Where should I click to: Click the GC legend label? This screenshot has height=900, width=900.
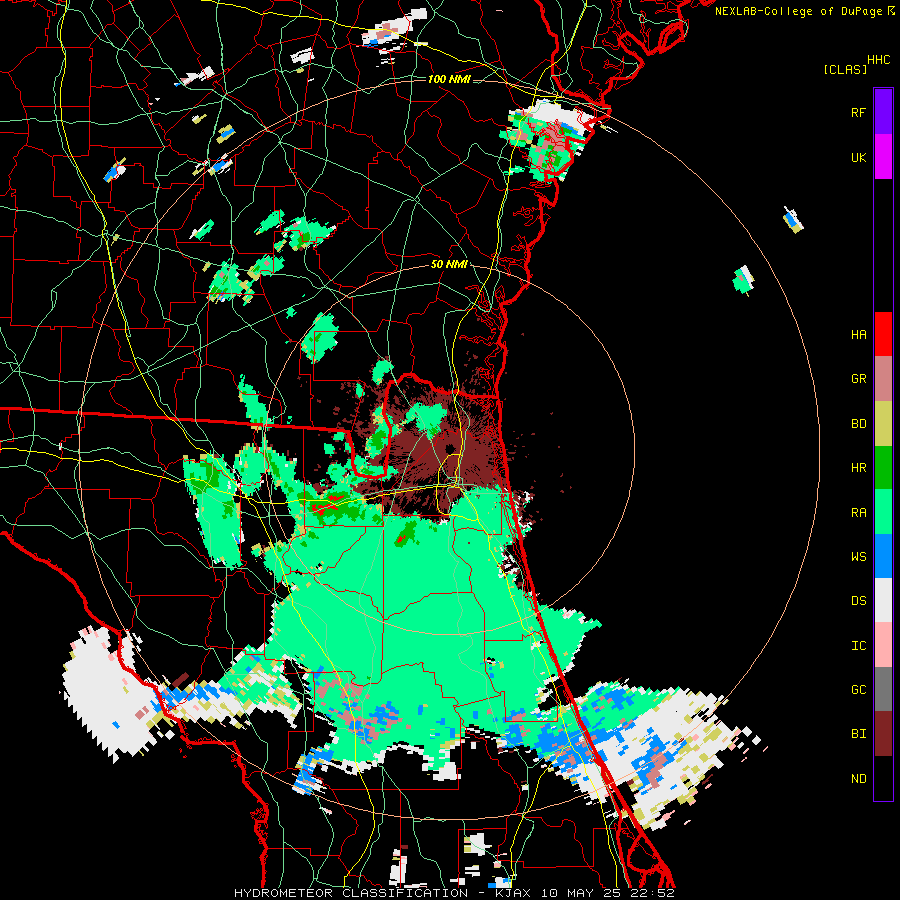(x=859, y=690)
